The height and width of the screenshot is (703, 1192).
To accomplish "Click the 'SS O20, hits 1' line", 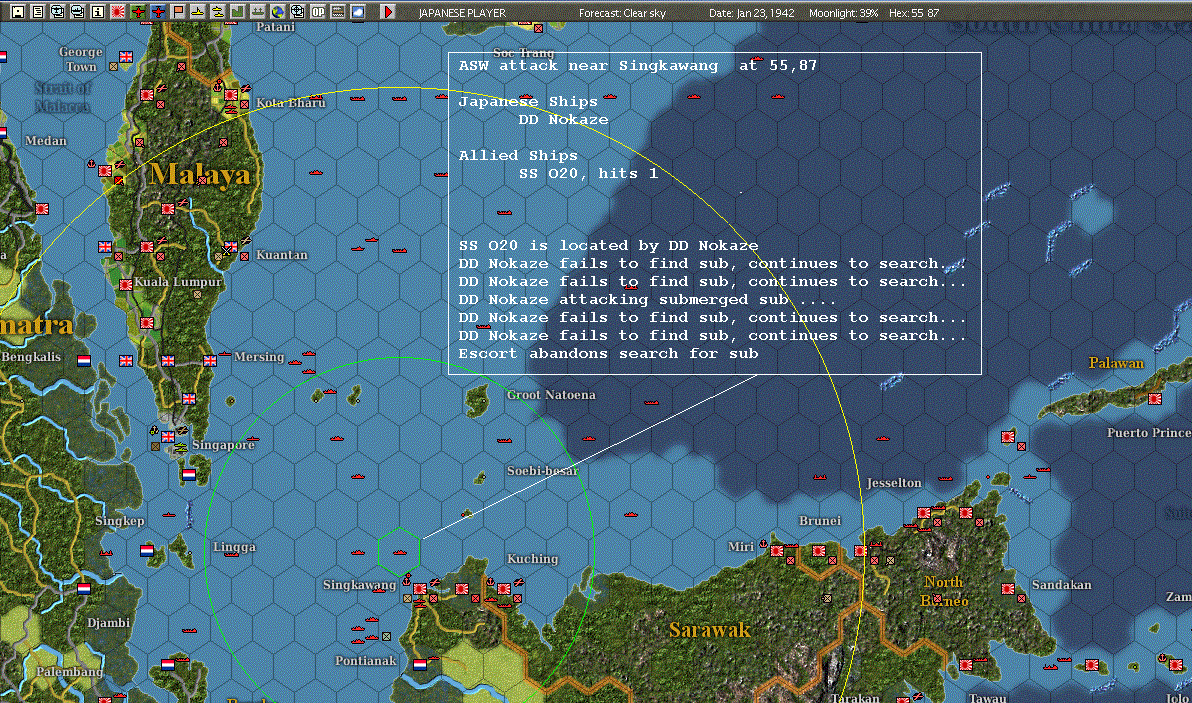I will 588,173.
